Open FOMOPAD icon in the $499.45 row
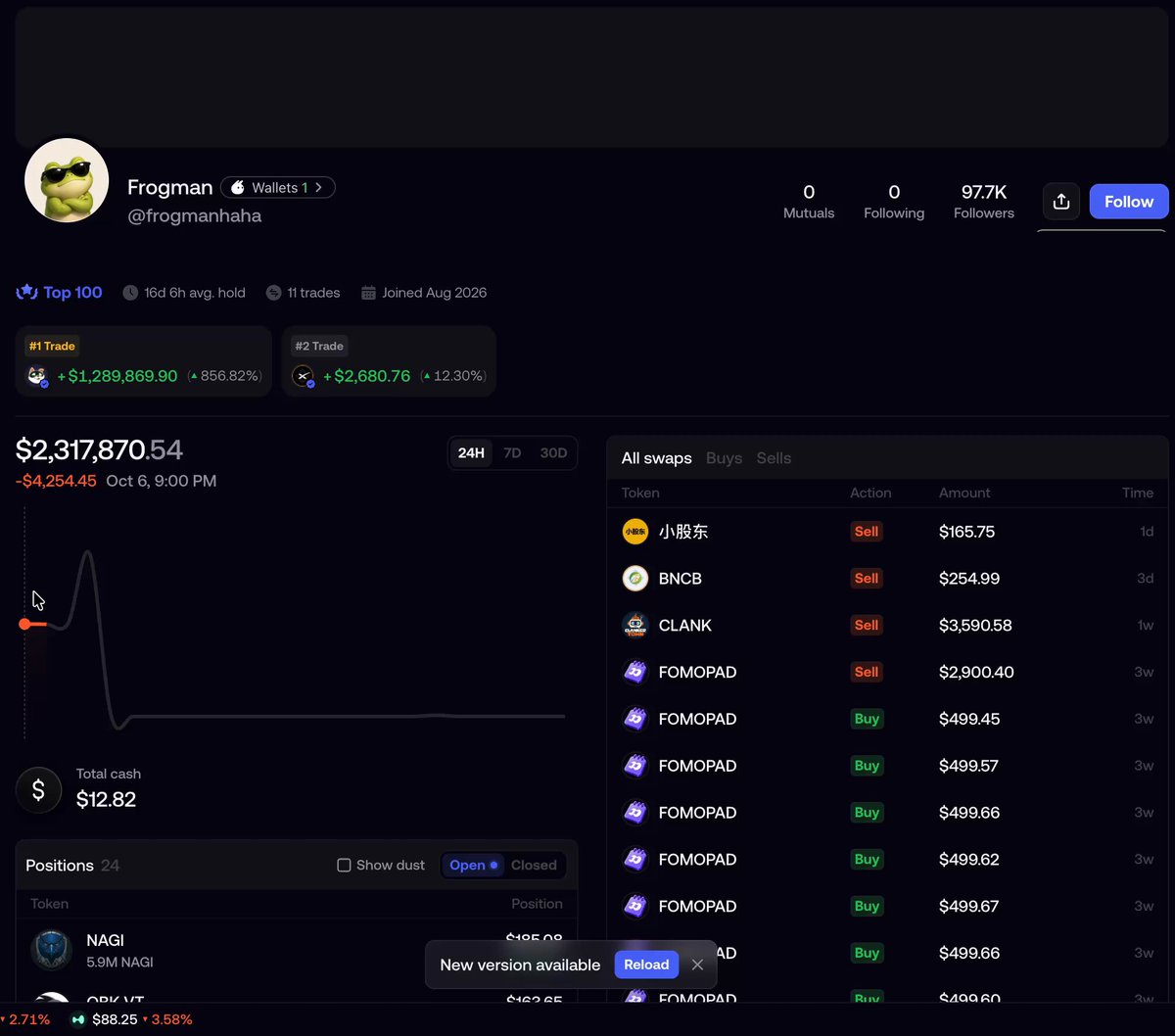This screenshot has width=1175, height=1036. tap(635, 720)
